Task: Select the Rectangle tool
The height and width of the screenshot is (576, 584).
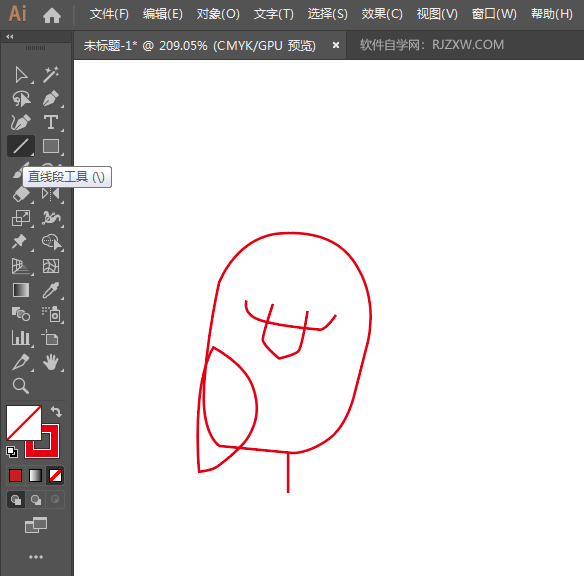Action: click(51, 146)
